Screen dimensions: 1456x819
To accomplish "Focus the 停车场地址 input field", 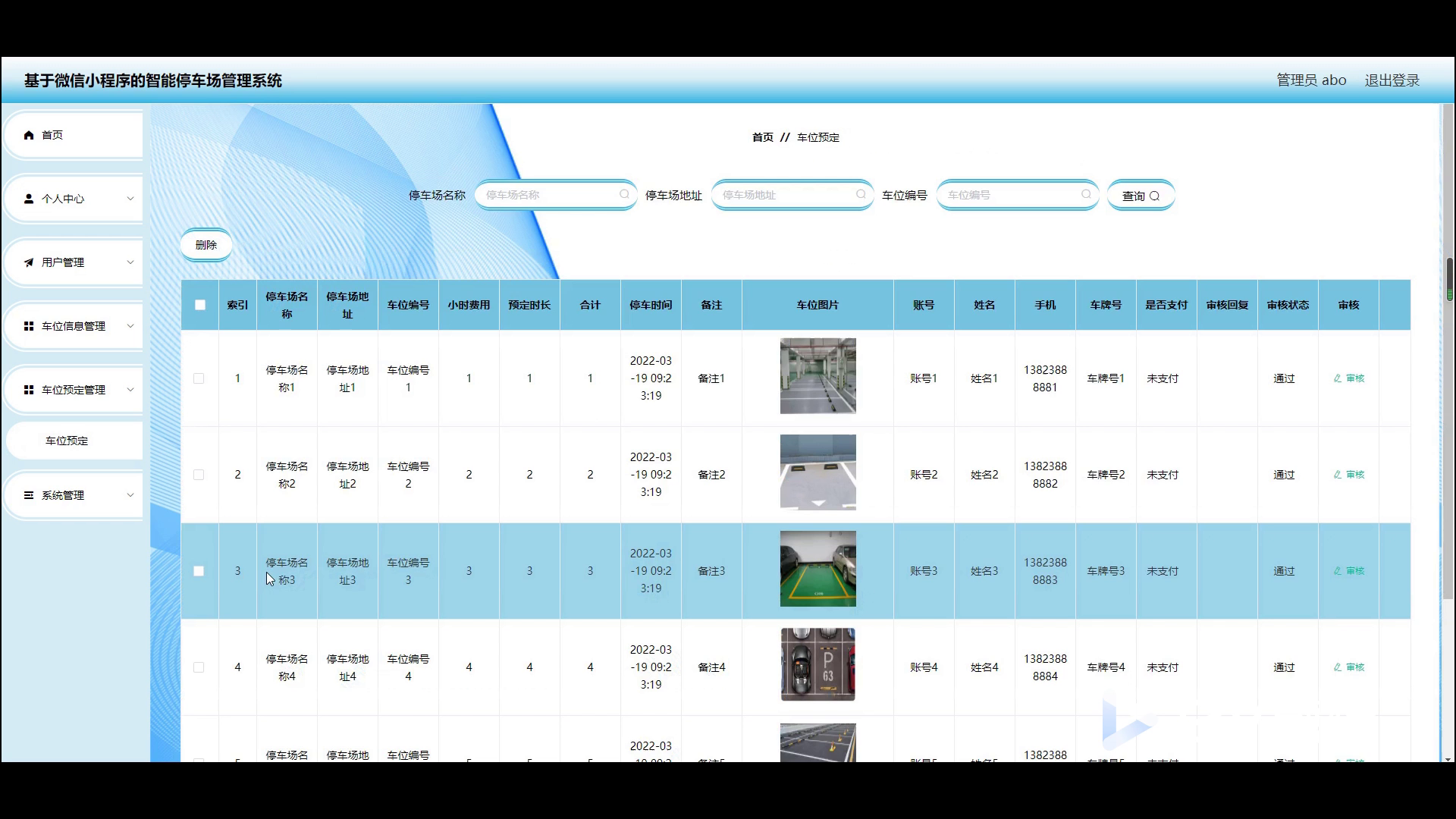I will [792, 195].
